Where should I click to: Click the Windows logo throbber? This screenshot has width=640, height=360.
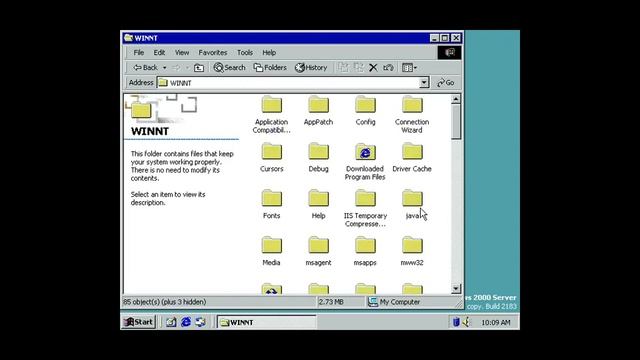pos(449,52)
